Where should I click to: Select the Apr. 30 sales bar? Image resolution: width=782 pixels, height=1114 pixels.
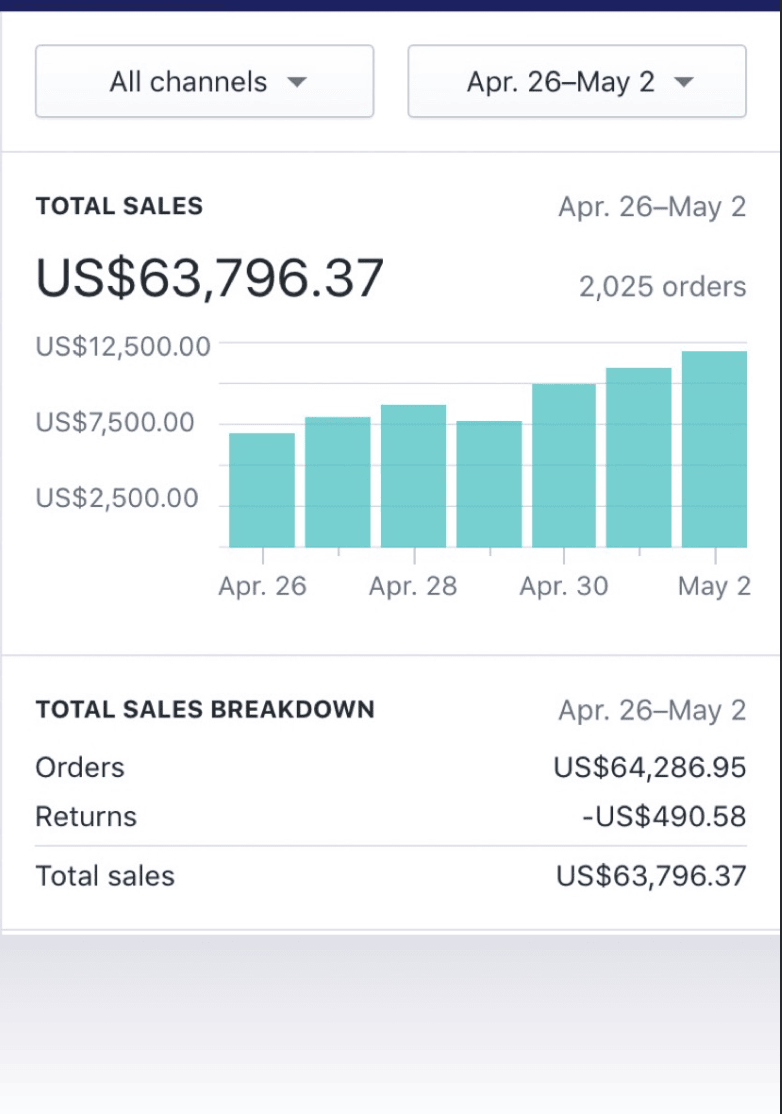coord(564,466)
